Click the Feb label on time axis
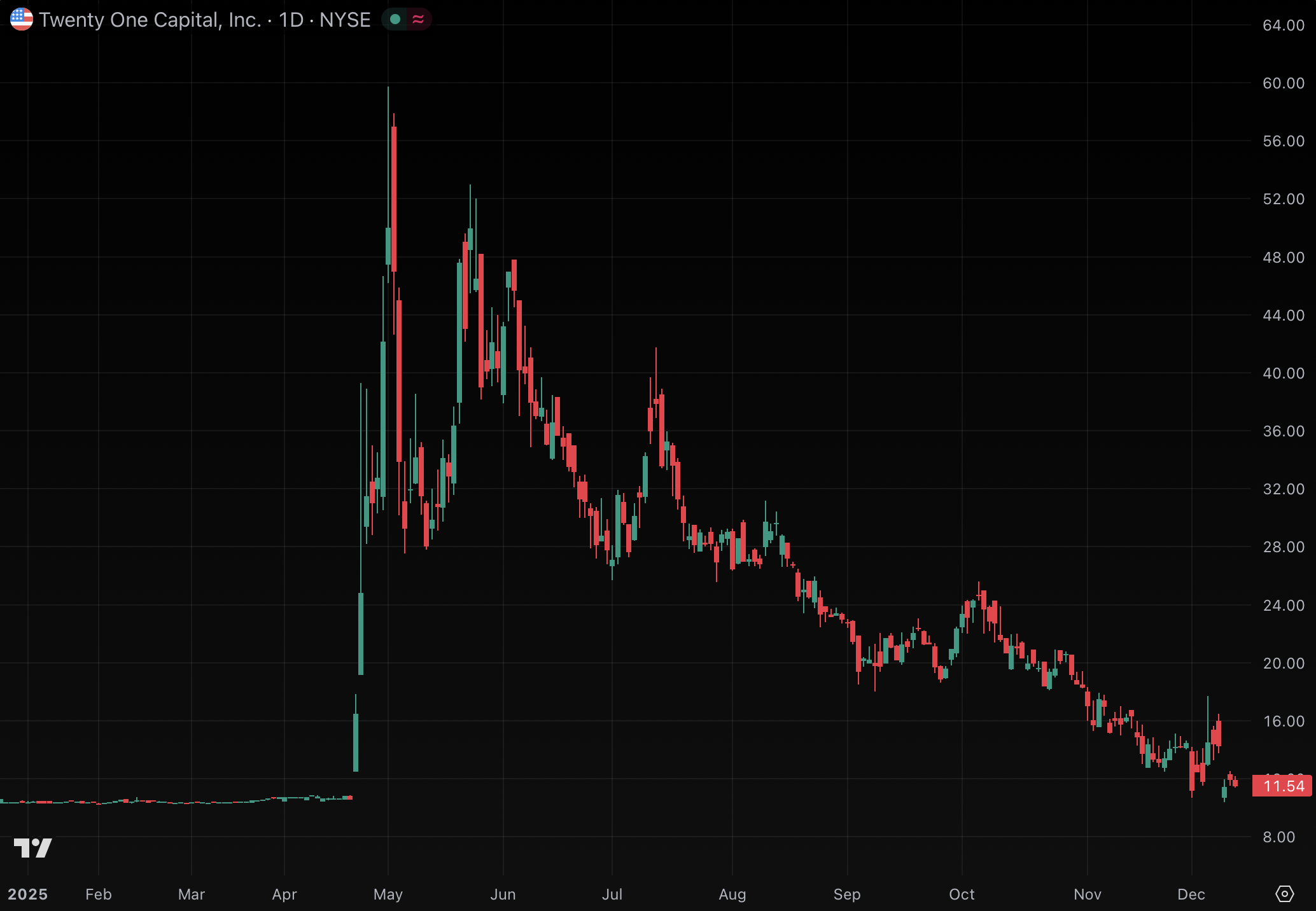The image size is (1316, 911). 99,894
